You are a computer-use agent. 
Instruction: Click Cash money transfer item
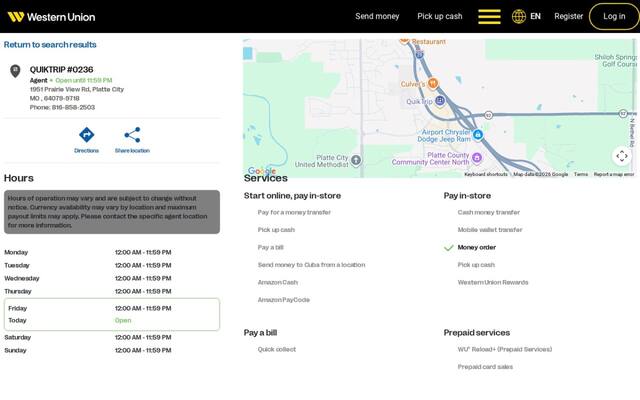click(x=489, y=212)
